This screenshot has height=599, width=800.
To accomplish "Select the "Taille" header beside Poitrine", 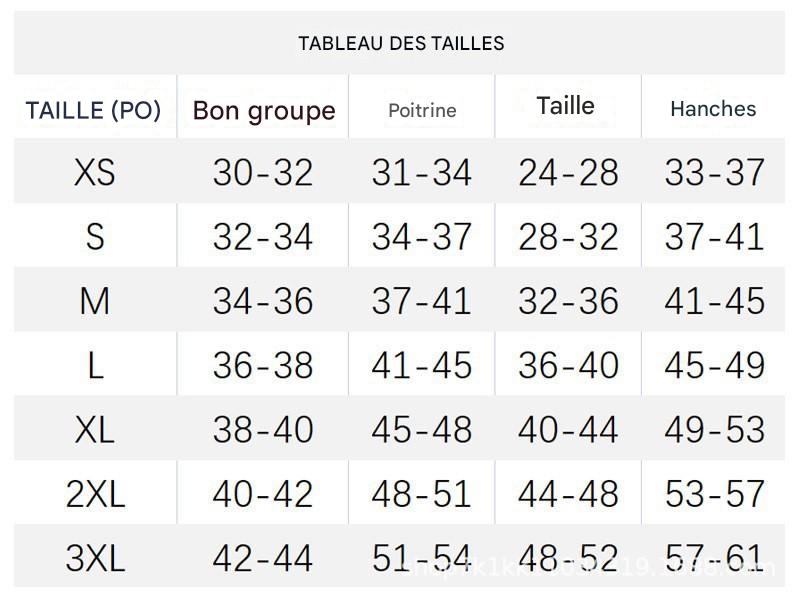I will click(565, 106).
